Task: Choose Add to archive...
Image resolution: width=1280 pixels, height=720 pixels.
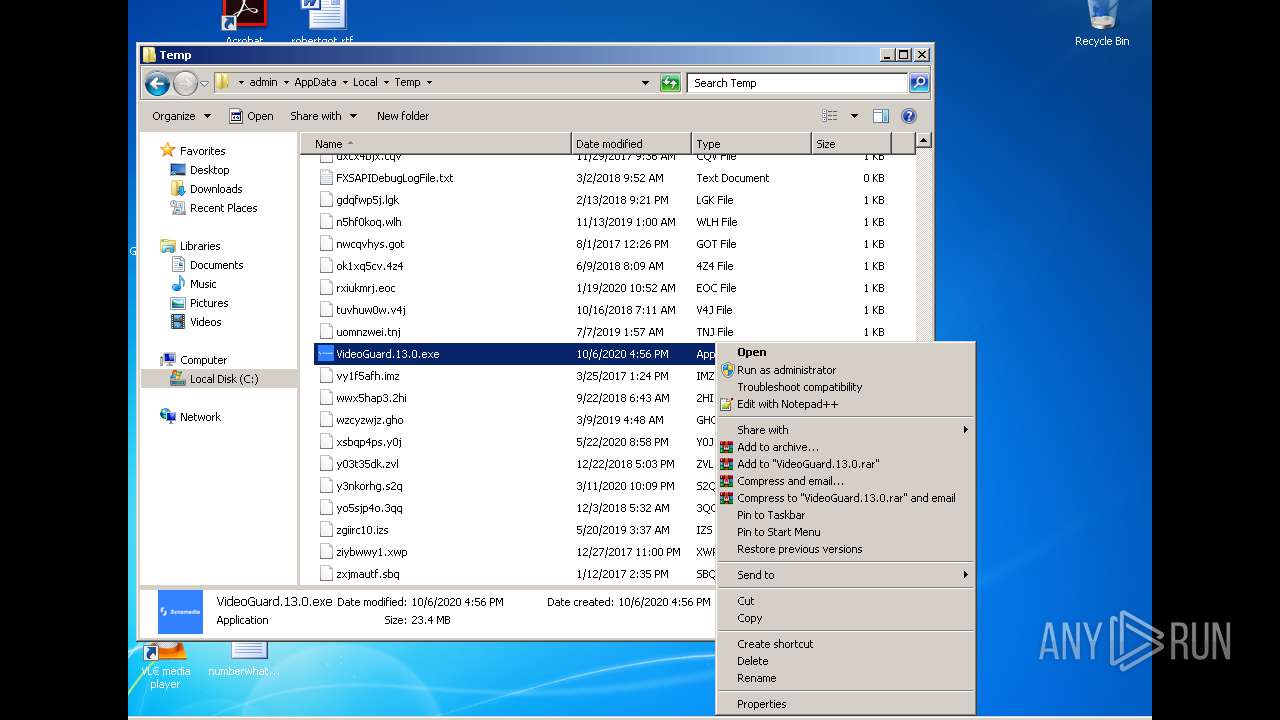Action: click(846, 447)
